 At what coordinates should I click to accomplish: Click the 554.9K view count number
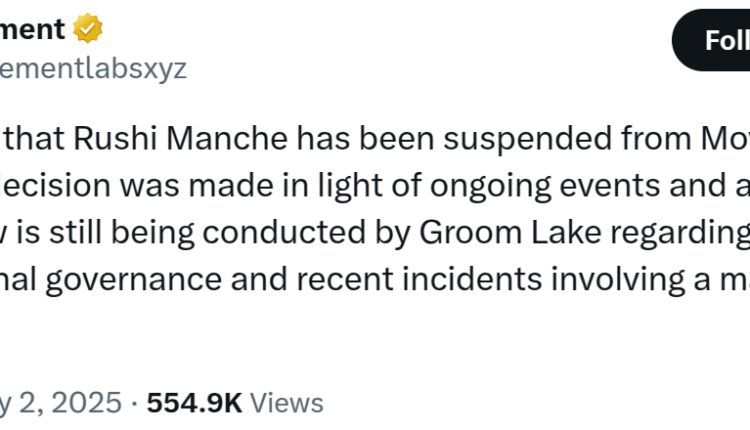[194, 402]
